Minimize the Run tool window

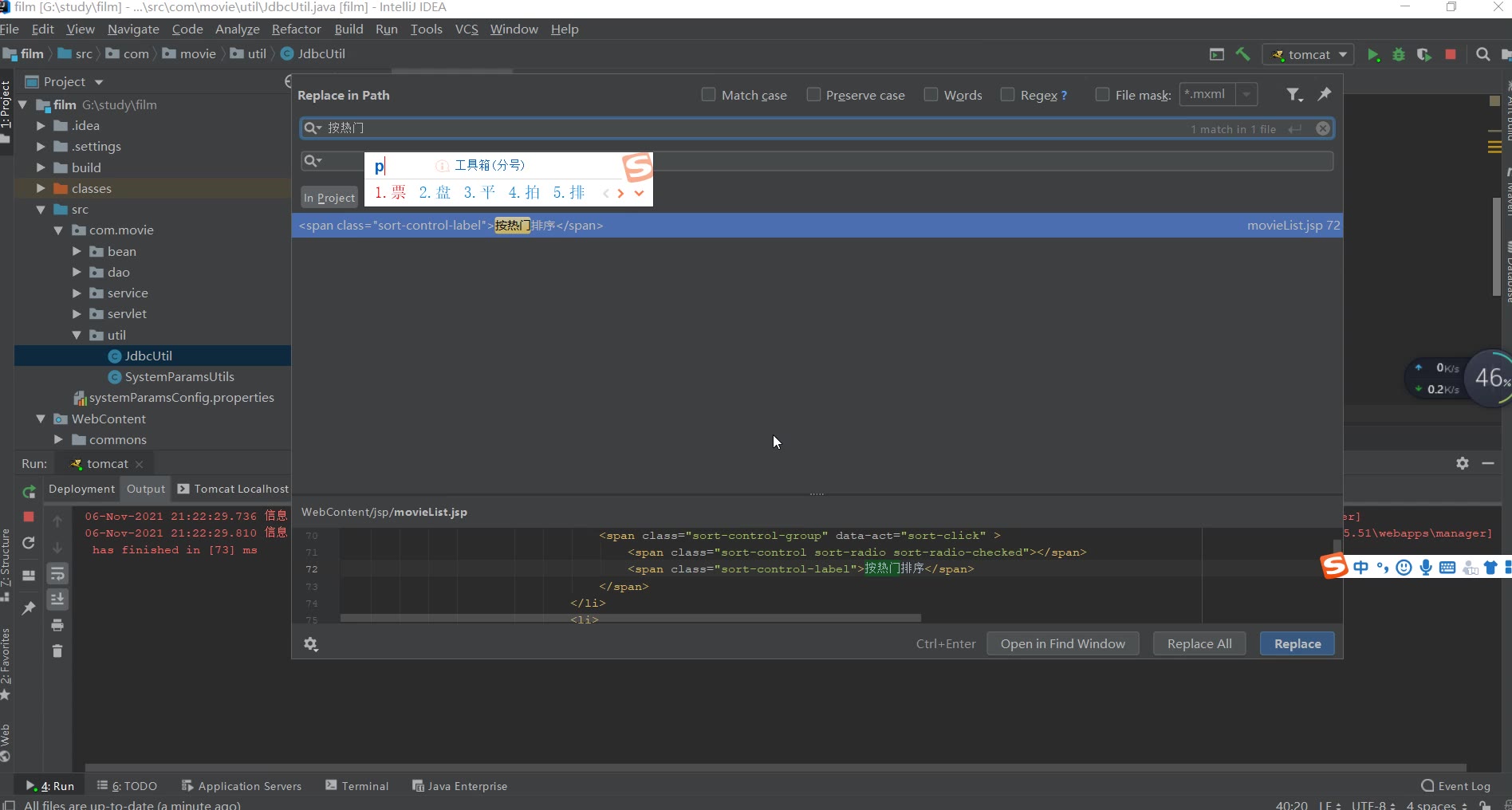[x=1488, y=463]
